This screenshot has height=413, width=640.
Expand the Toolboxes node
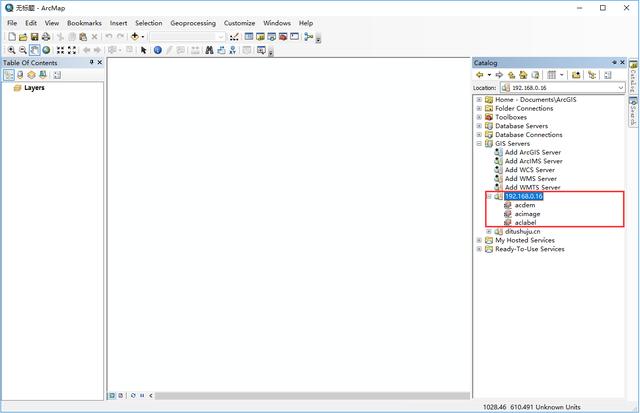click(479, 117)
